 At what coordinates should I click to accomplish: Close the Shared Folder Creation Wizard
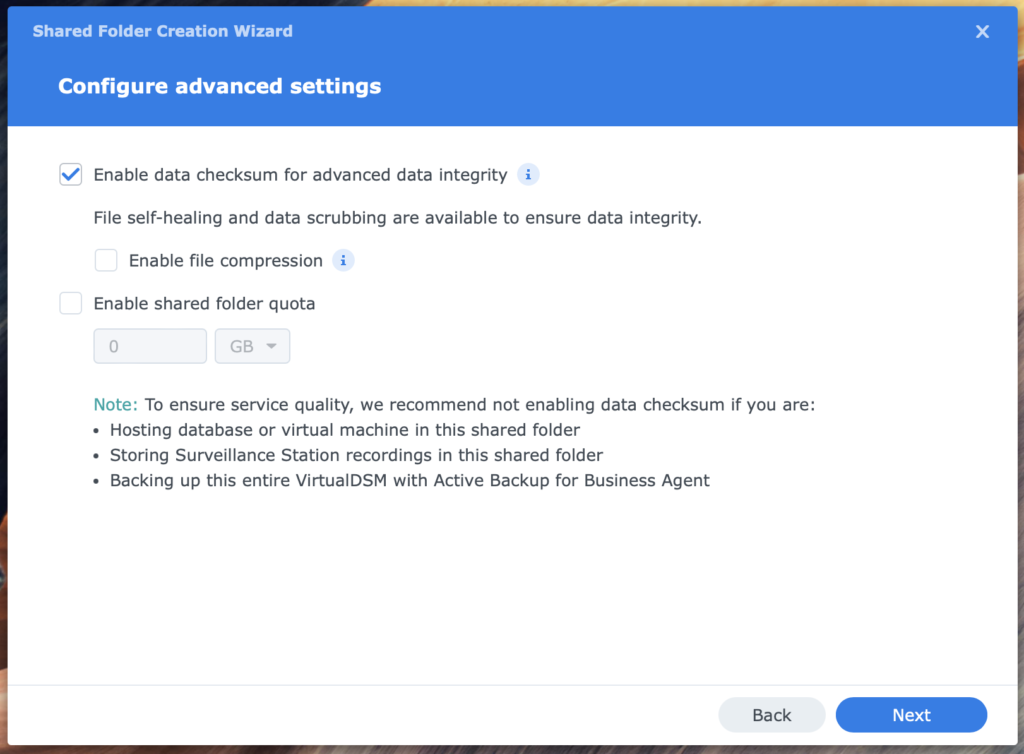(982, 31)
